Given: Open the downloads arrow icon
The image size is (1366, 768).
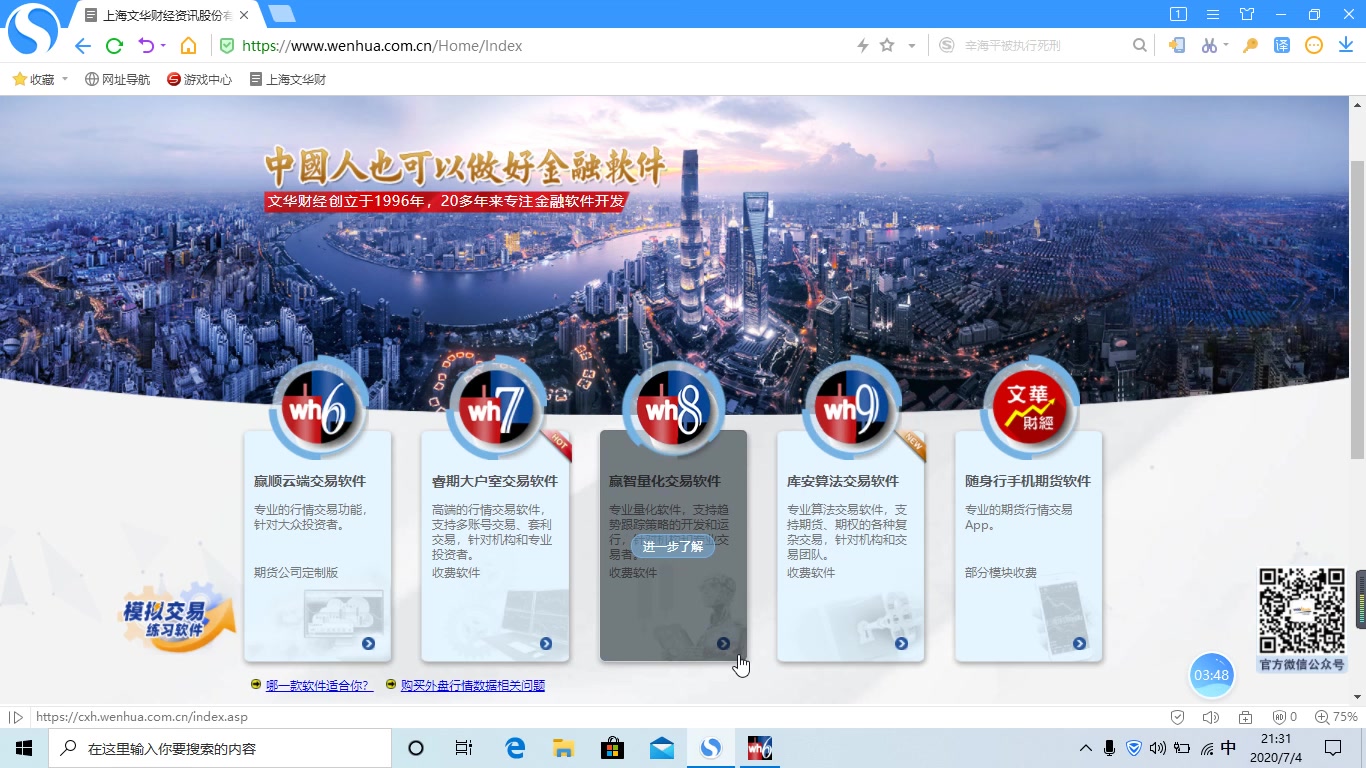Looking at the screenshot, I should (x=1345, y=46).
